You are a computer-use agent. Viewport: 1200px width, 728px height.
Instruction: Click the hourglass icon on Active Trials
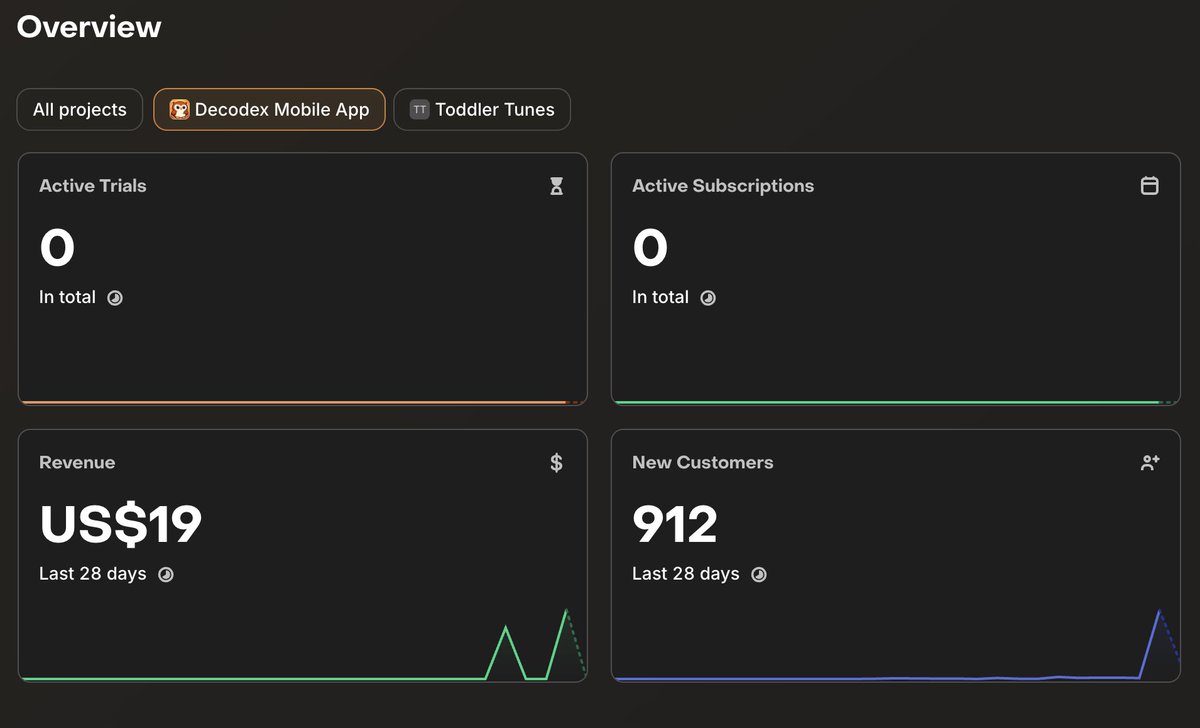pos(557,186)
